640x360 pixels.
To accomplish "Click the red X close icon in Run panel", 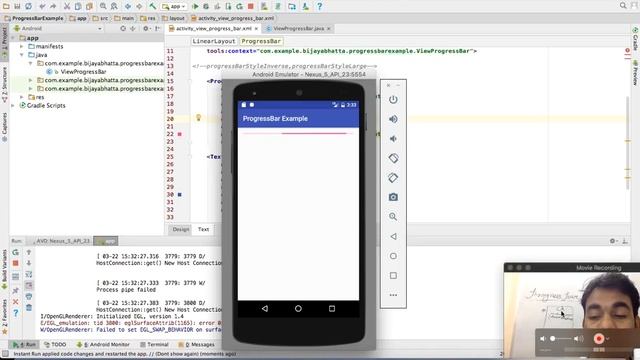I will tap(16, 302).
